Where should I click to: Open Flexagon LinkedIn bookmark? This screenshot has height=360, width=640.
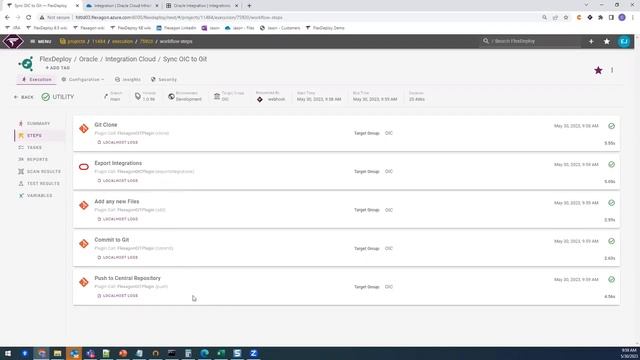pos(176,28)
